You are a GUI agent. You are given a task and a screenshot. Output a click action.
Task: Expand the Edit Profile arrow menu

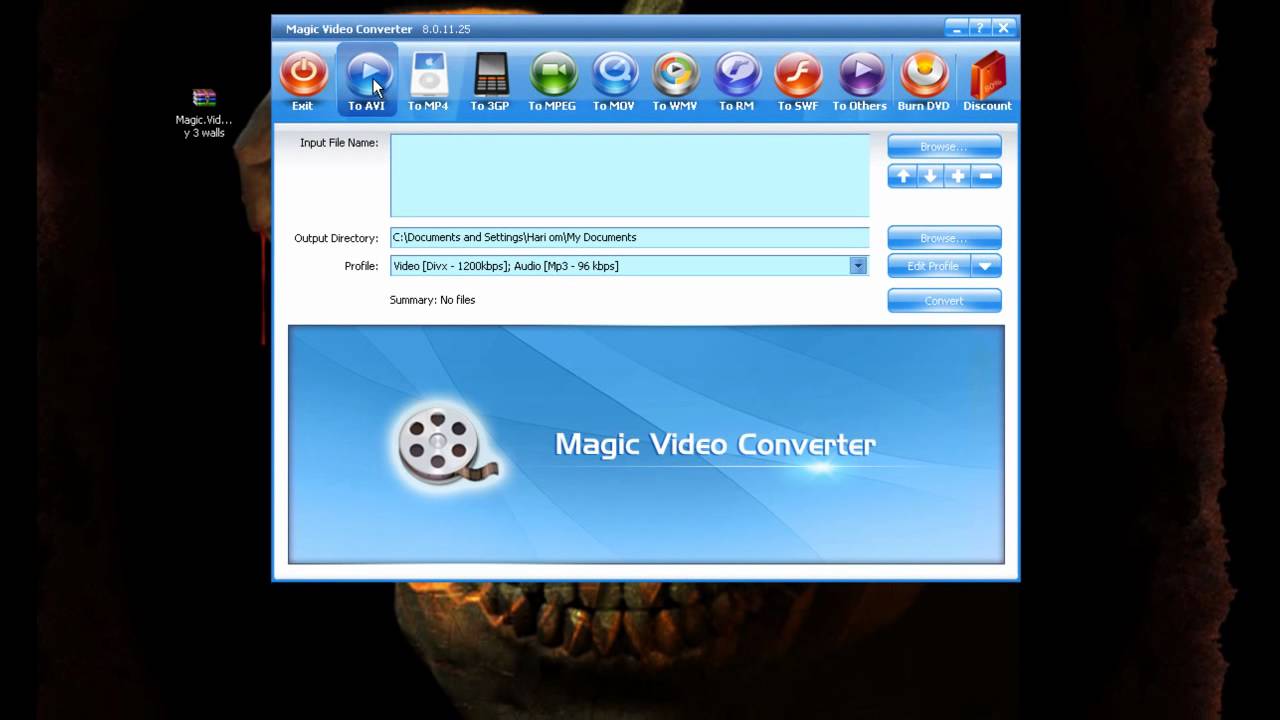coord(986,266)
